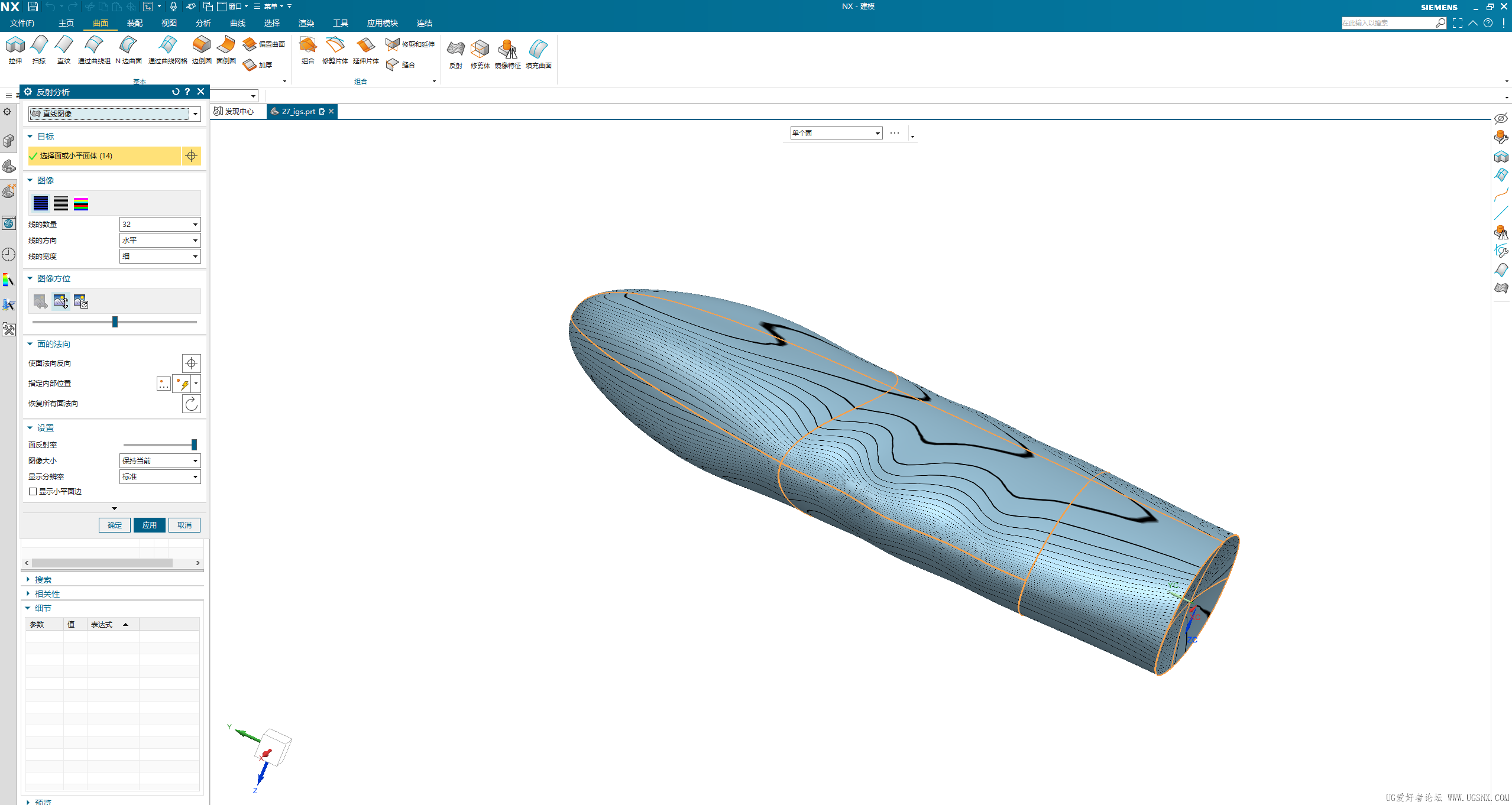
Task: Click the 图像方位 orientation slider handle
Action: [x=115, y=322]
